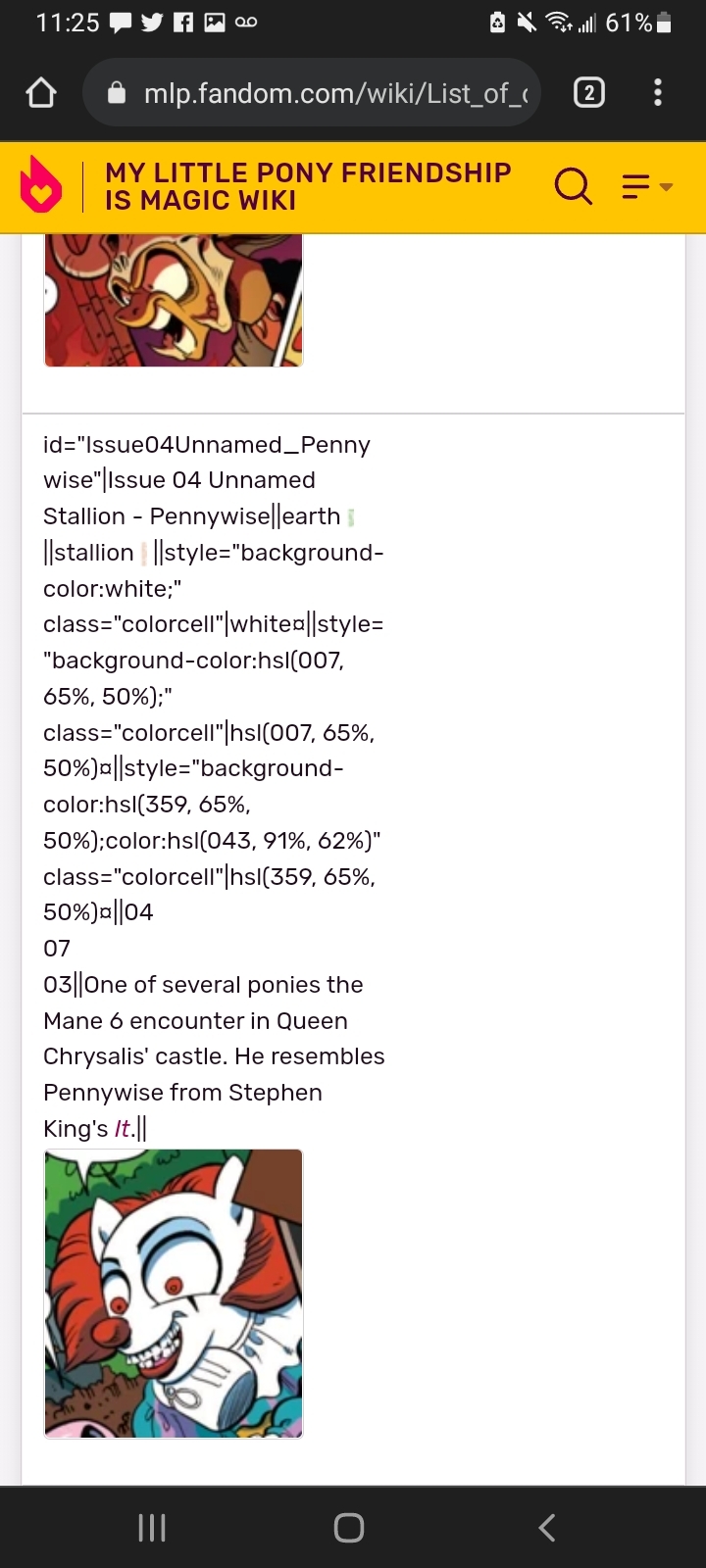Open the partially visible comic image at top
The width and height of the screenshot is (706, 1568).
[x=174, y=300]
